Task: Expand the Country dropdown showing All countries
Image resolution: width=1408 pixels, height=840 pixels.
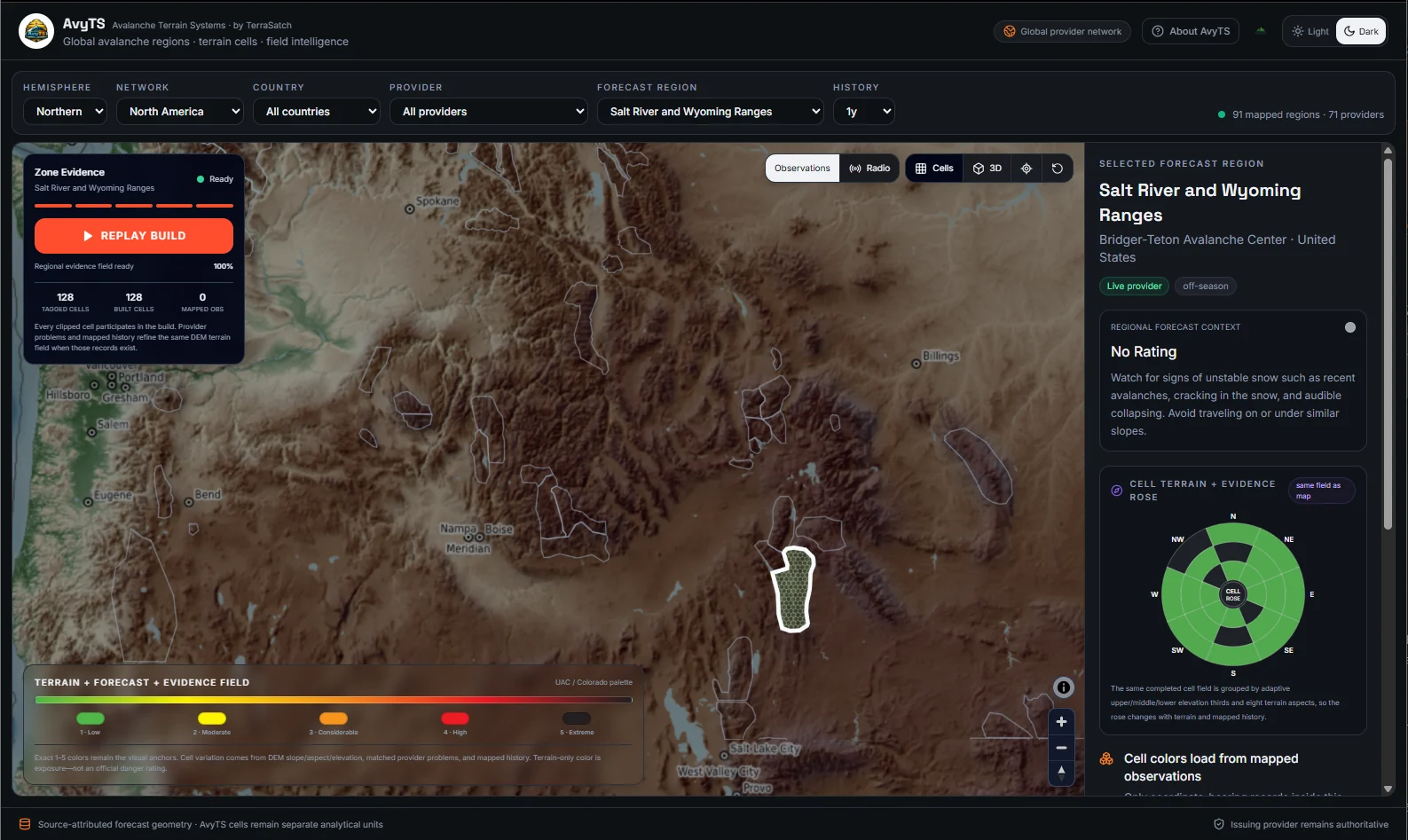Action: pyautogui.click(x=317, y=112)
